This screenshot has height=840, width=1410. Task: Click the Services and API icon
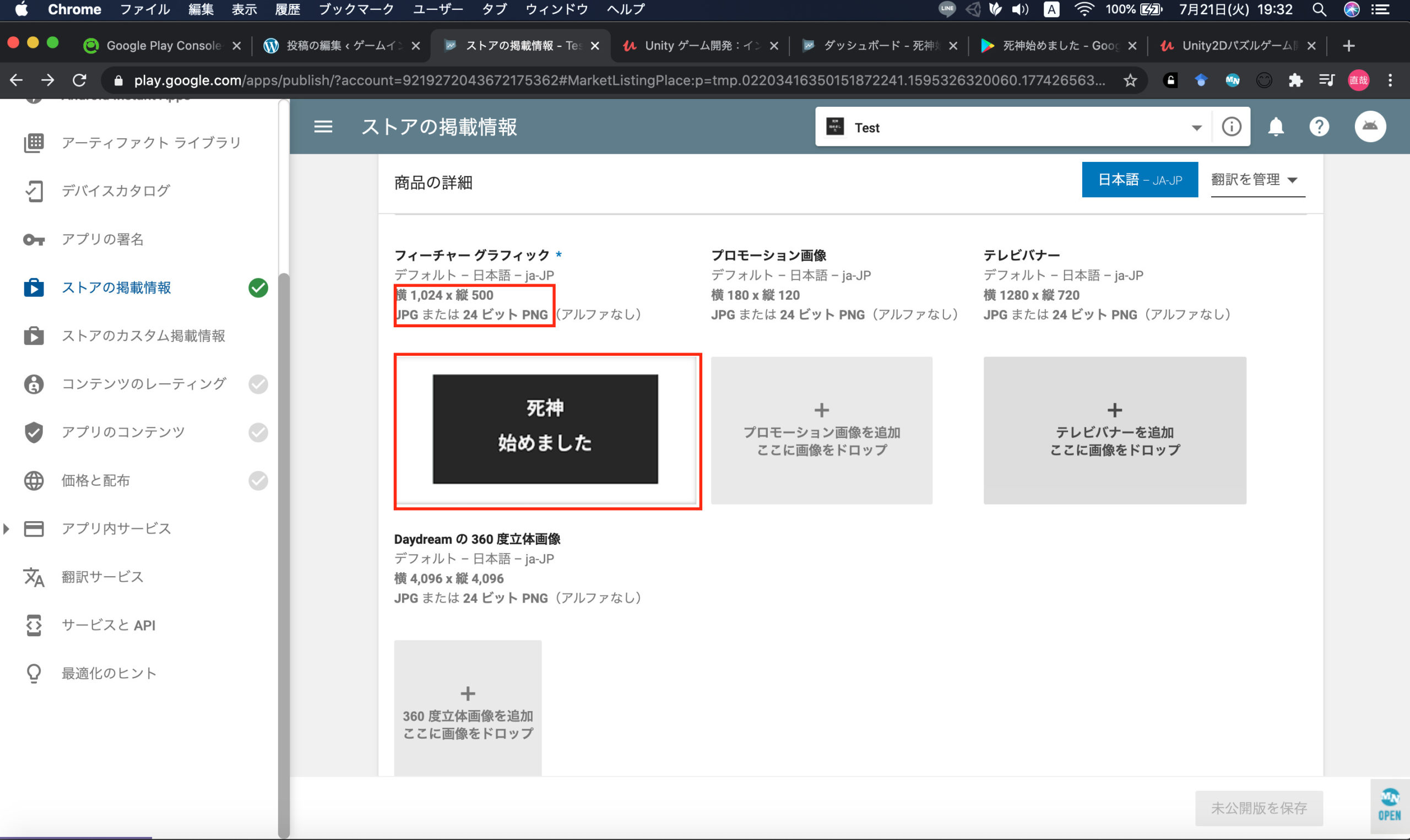34,625
